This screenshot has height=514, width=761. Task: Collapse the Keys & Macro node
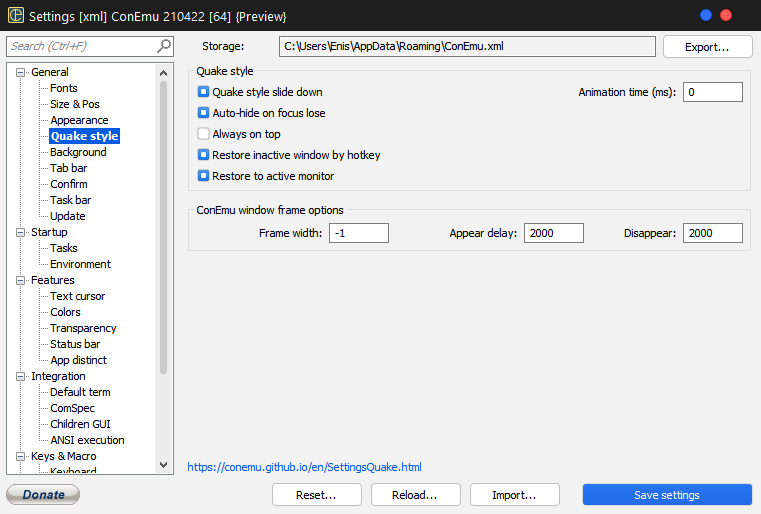pyautogui.click(x=20, y=456)
